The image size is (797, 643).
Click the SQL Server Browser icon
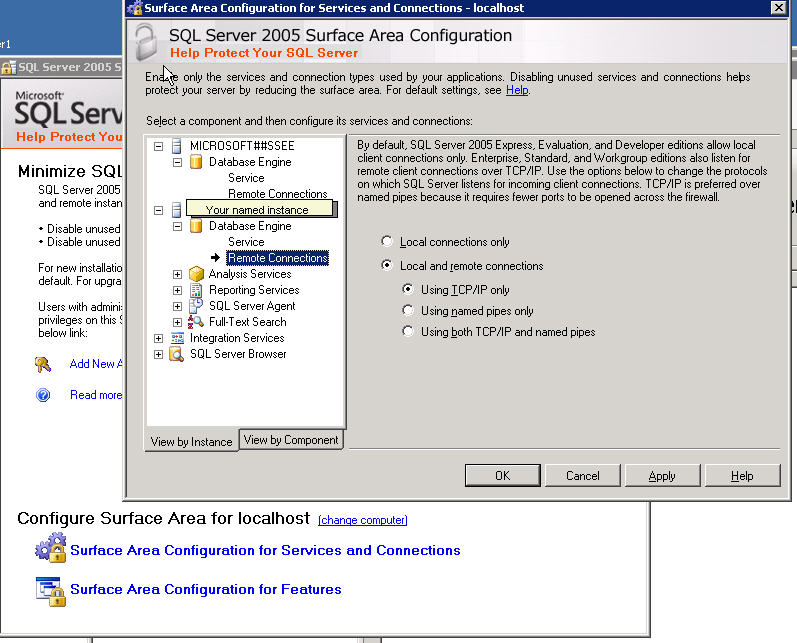tap(176, 354)
